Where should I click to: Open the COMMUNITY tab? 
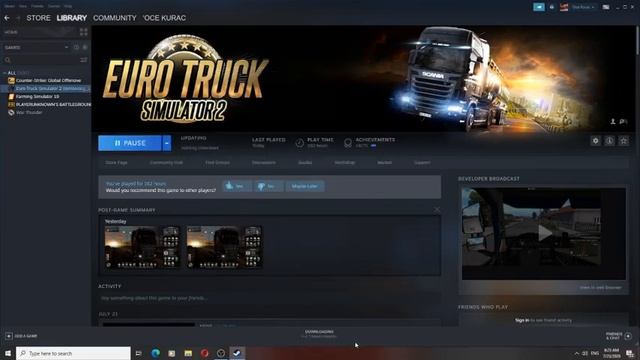pos(115,18)
